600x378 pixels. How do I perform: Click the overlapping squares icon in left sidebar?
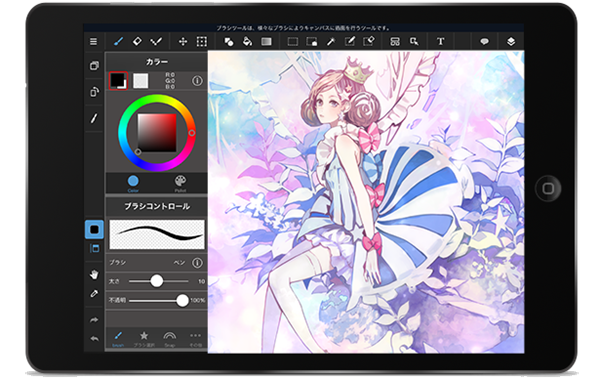[x=94, y=65]
